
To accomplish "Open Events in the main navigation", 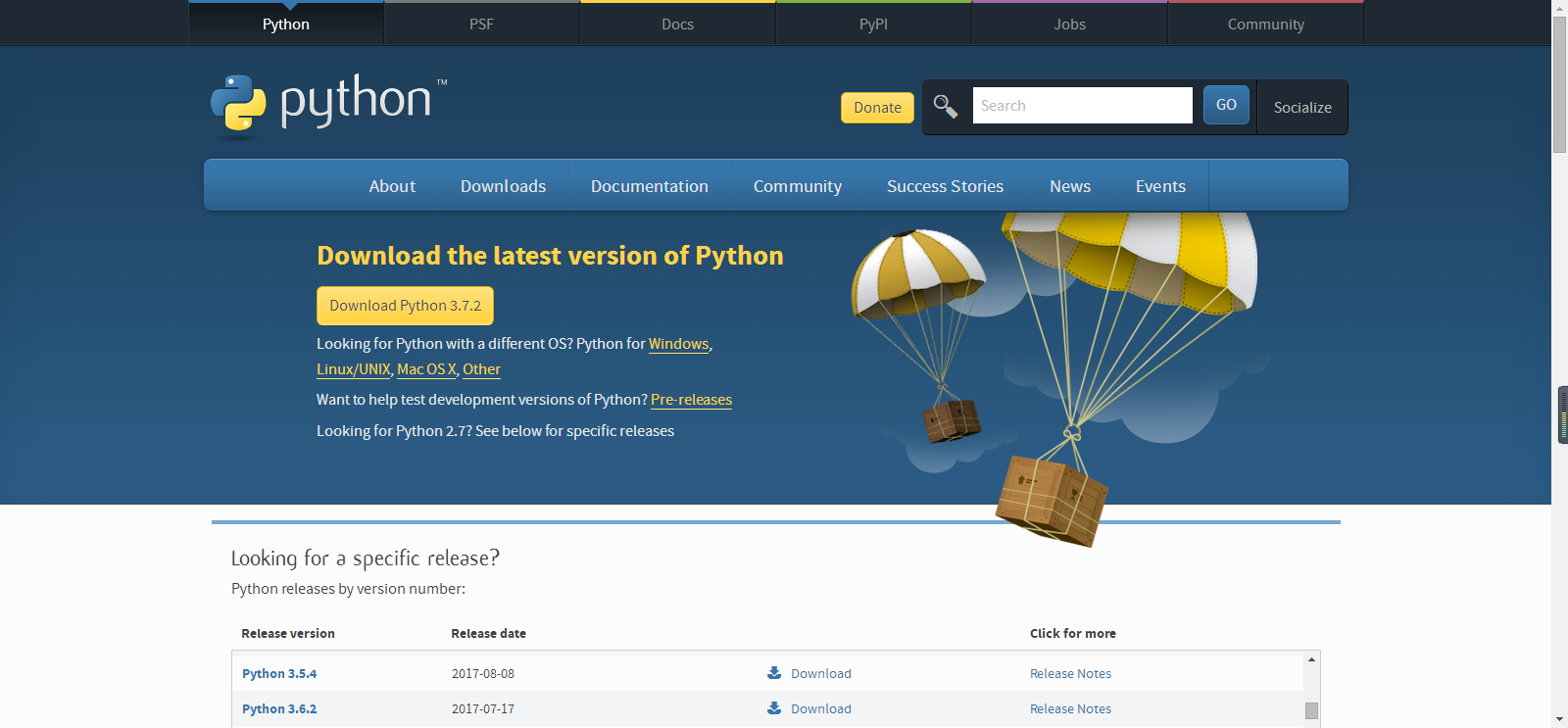I will pos(1160,186).
